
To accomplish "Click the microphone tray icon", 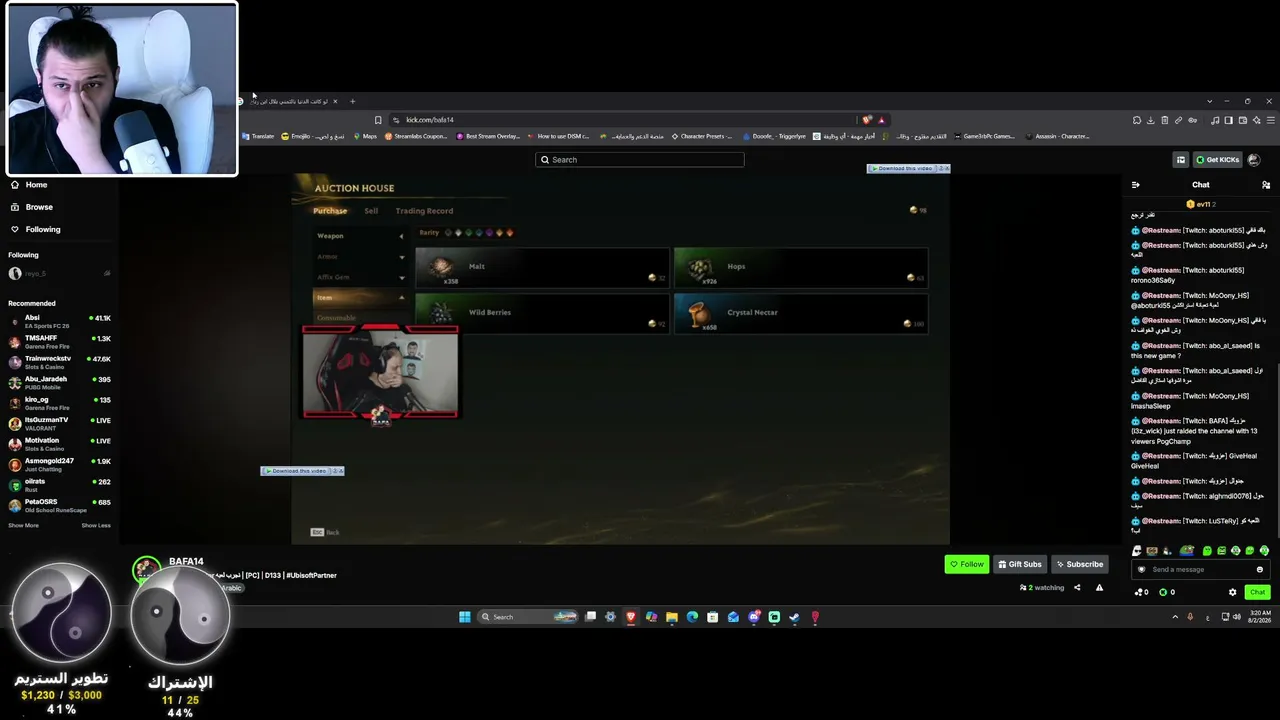I will coord(1190,617).
